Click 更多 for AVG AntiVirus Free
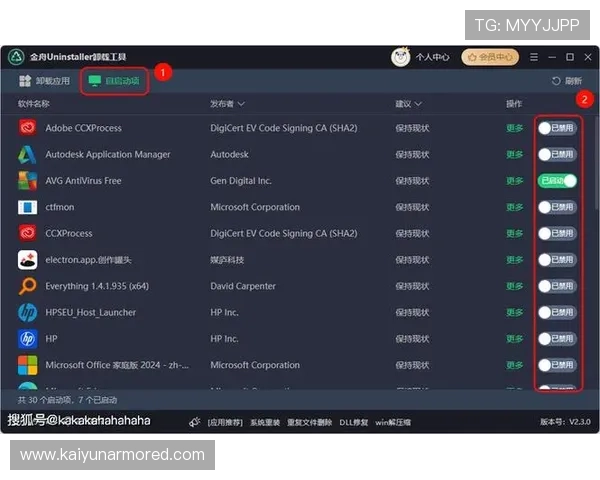The height and width of the screenshot is (480, 600). 514,181
